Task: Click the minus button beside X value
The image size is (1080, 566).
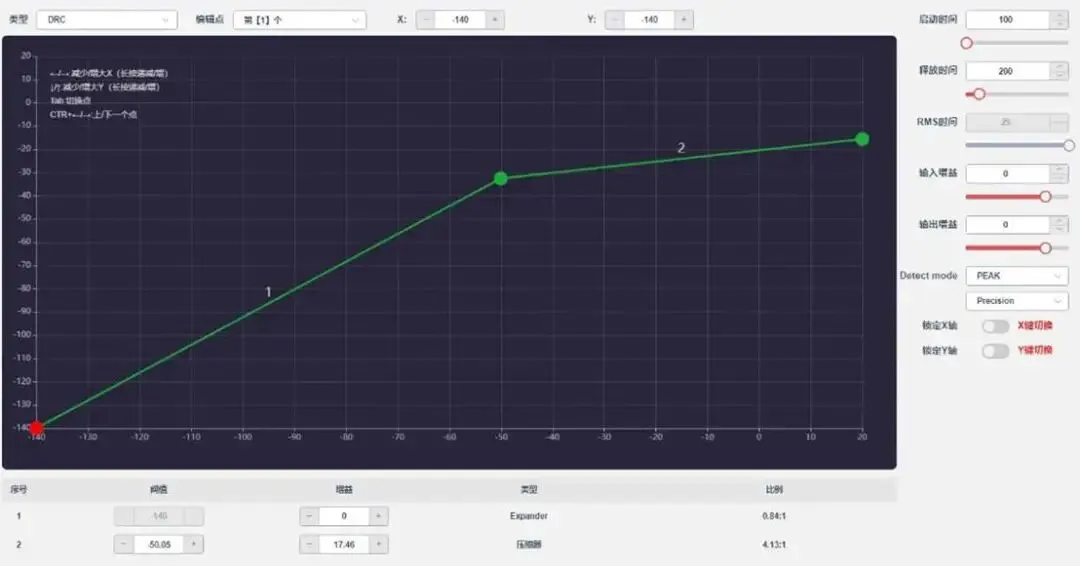Action: pos(426,20)
